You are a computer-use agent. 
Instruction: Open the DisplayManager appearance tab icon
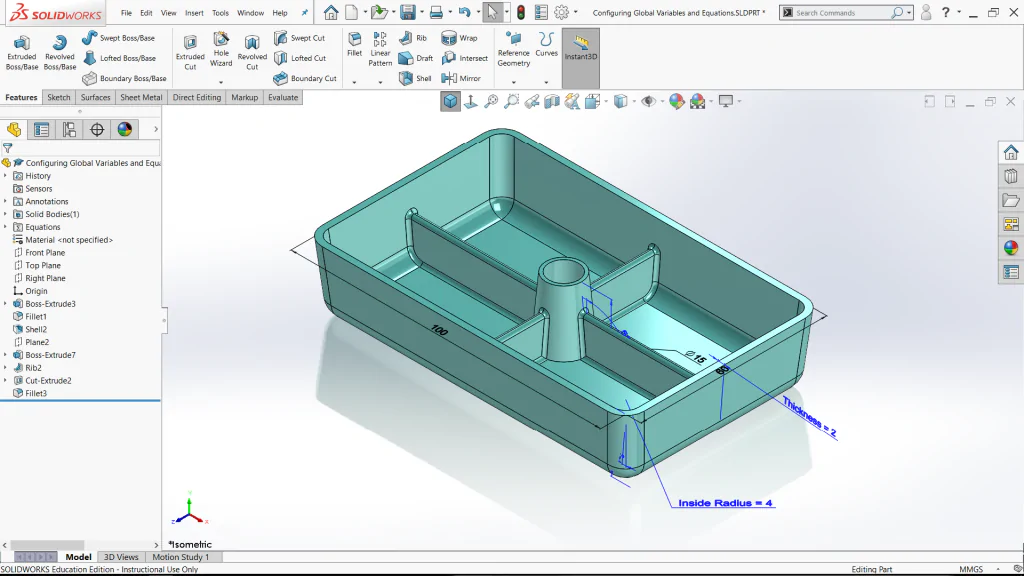pos(125,129)
